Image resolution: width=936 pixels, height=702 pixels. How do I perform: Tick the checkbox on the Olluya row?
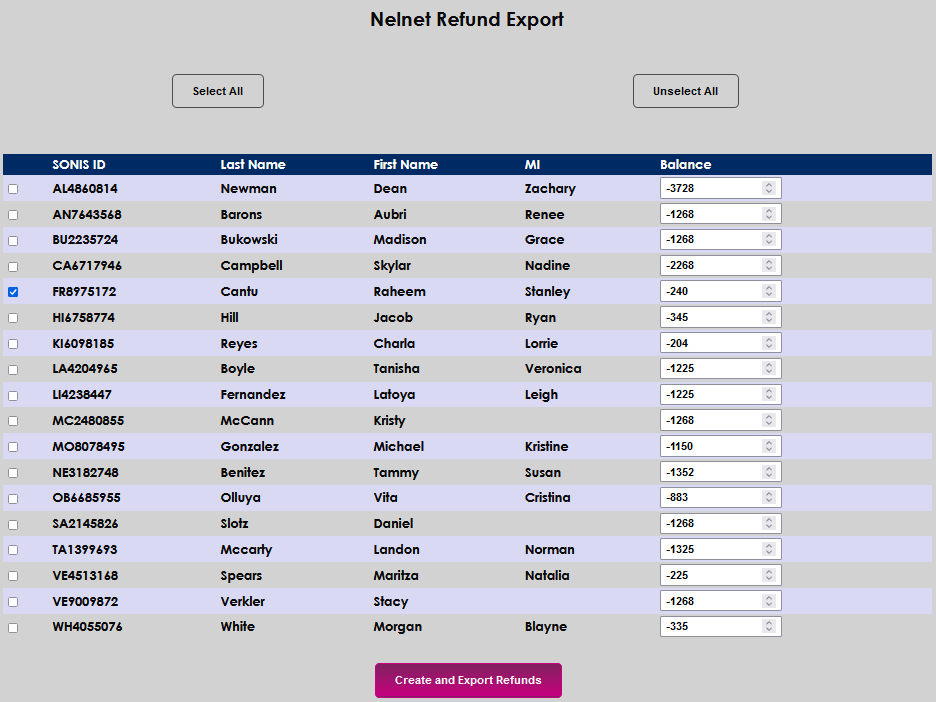13,497
